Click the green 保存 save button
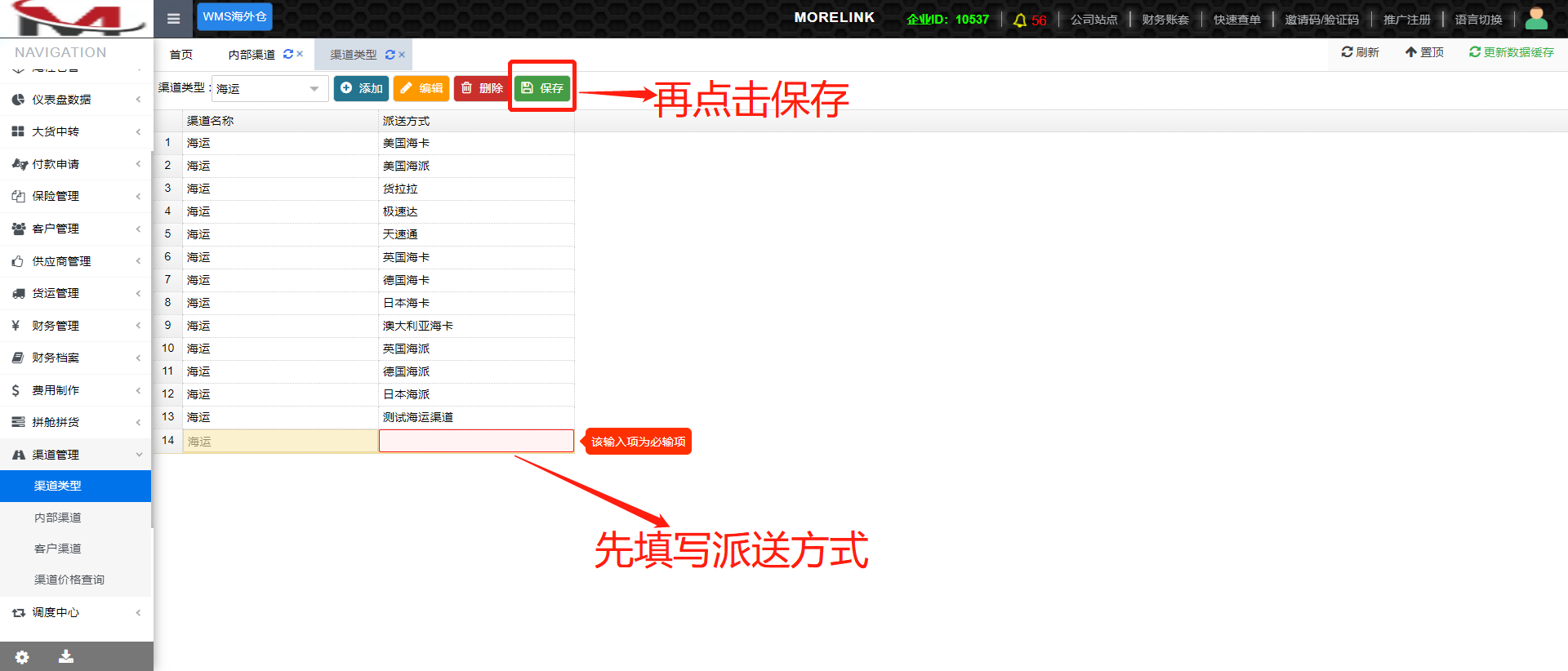Screen dimensions: 1568x671 point(542,88)
